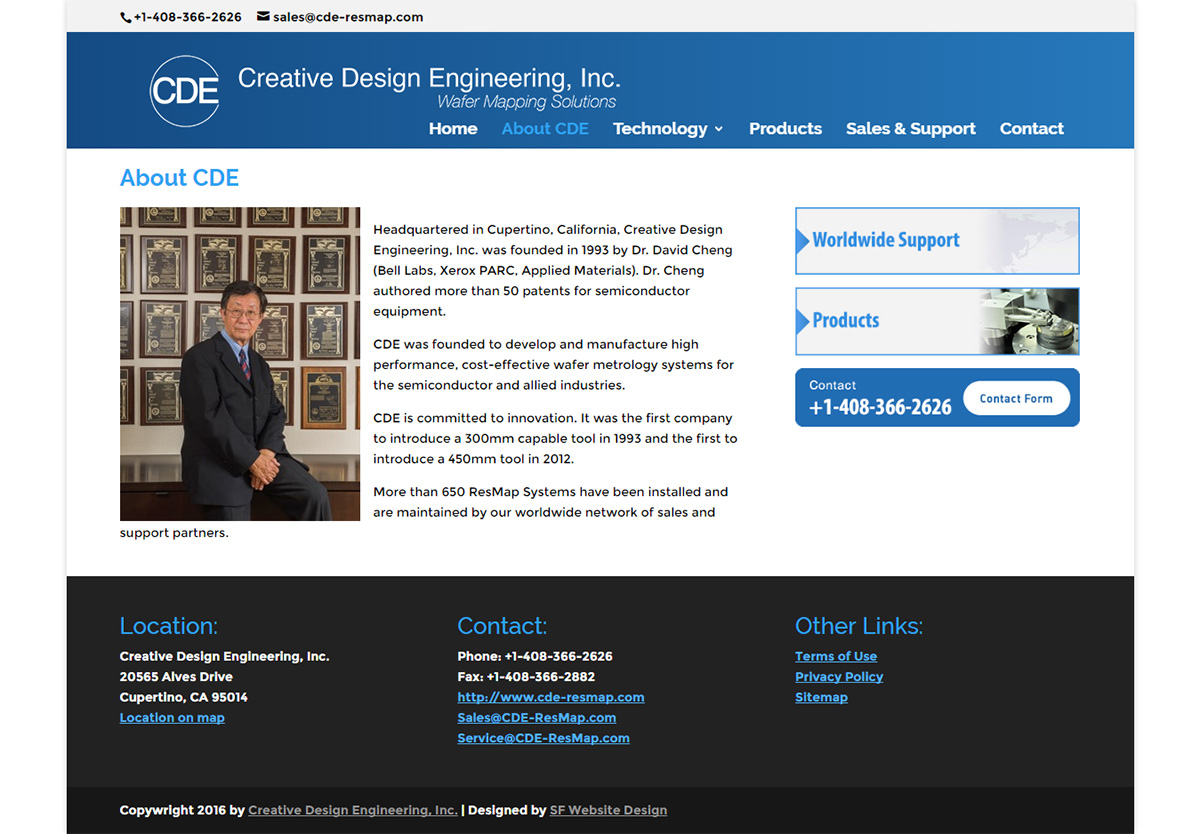Screen dimensions: 1200x834
Task: Select the Sales & Support menu item
Action: [910, 128]
